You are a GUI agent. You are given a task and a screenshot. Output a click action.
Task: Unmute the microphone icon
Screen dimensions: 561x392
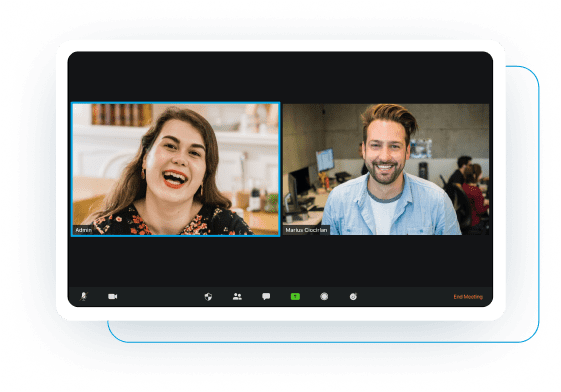point(84,297)
